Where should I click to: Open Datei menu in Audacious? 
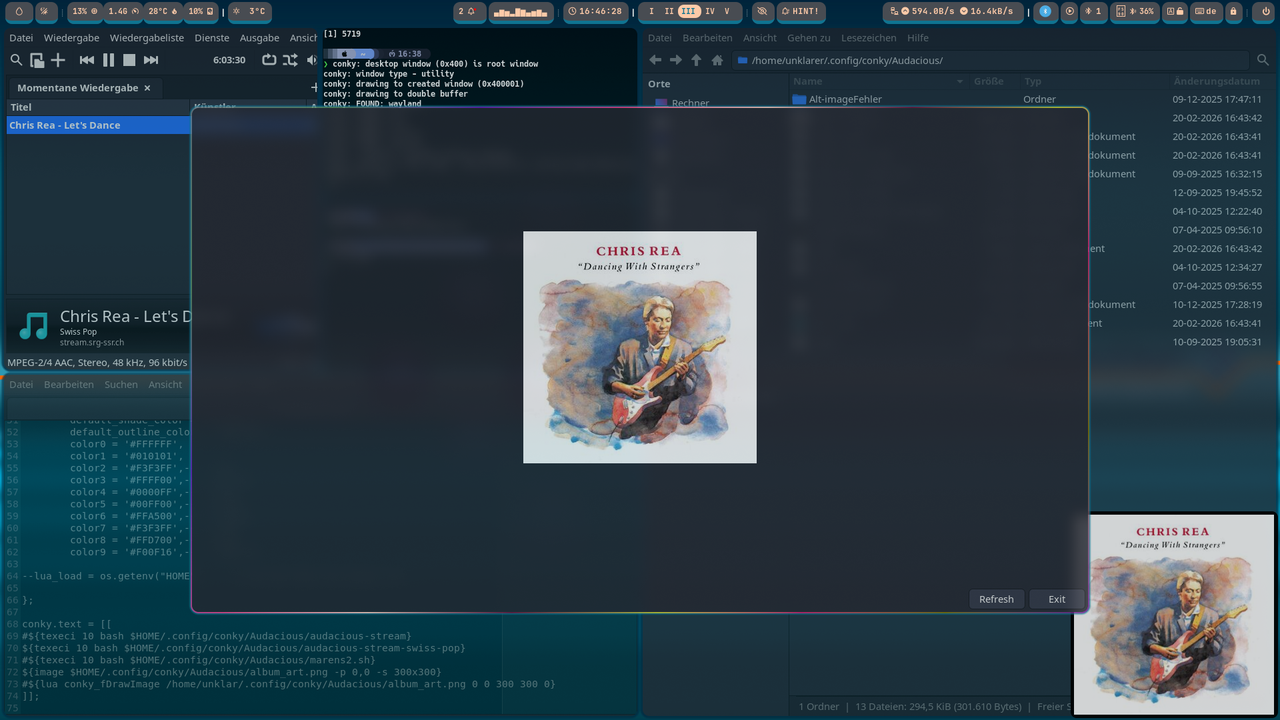tap(21, 38)
